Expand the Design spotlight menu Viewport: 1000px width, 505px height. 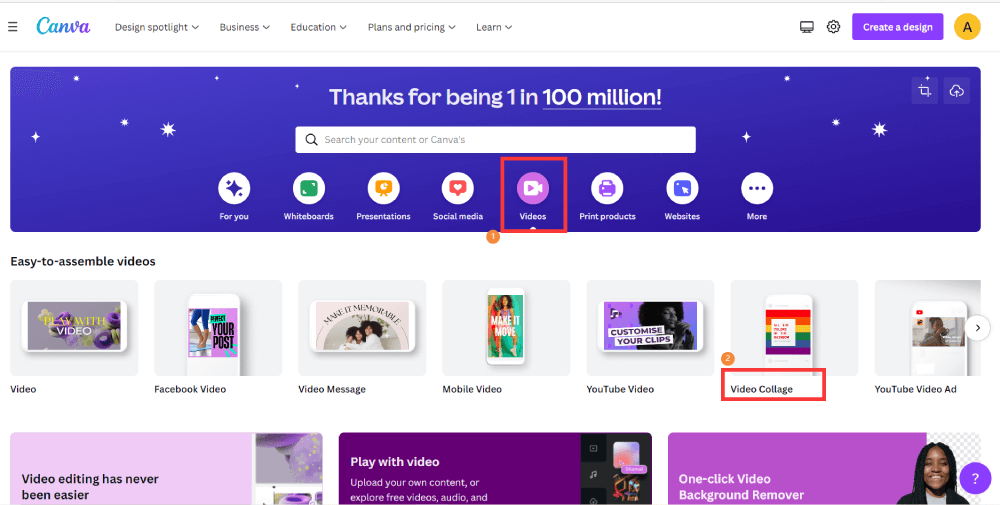(157, 27)
